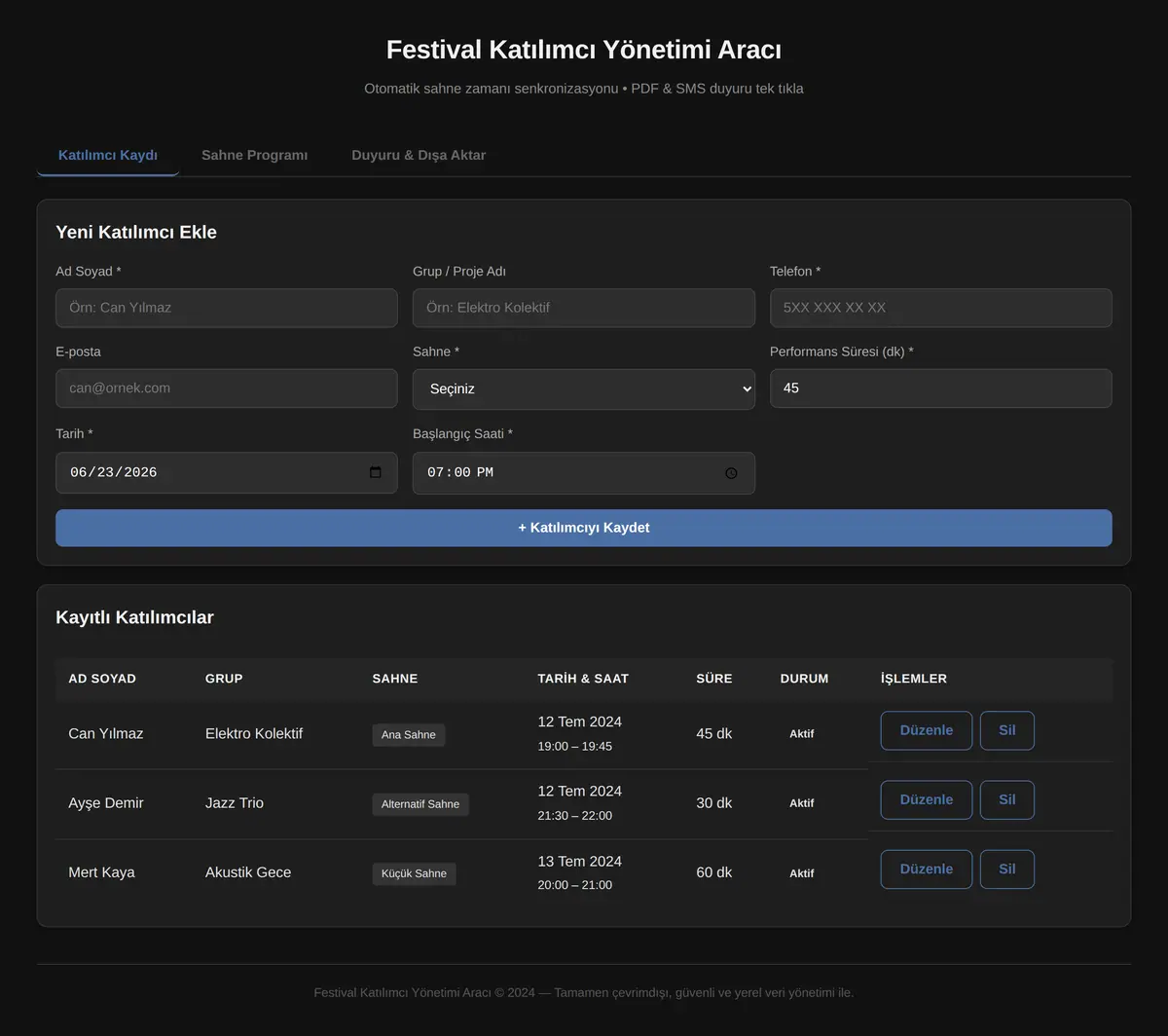This screenshot has height=1036, width=1168.
Task: Click the Tarih date value 06/23/2026
Action: (114, 473)
